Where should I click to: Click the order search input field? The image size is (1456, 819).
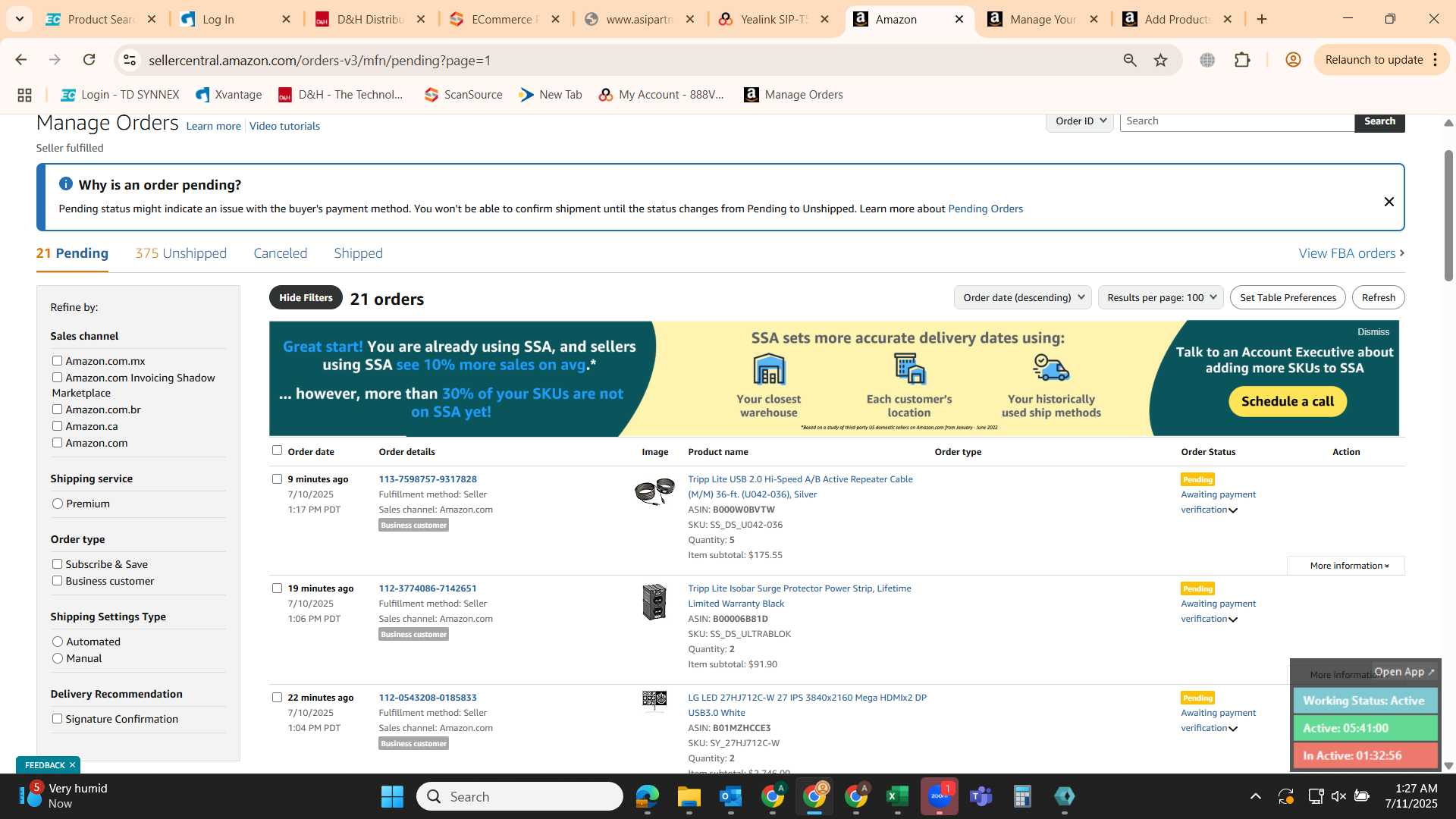click(x=1237, y=121)
